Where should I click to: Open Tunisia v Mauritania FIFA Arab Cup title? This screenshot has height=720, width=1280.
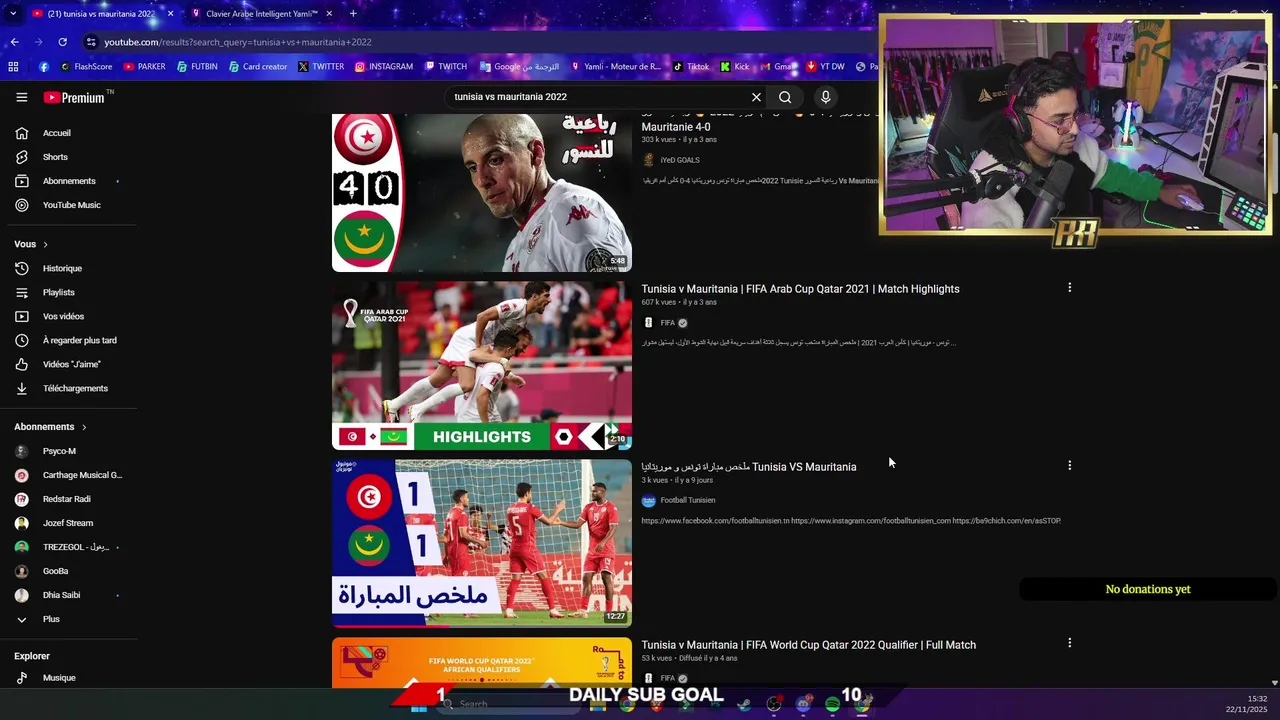pyautogui.click(x=800, y=289)
